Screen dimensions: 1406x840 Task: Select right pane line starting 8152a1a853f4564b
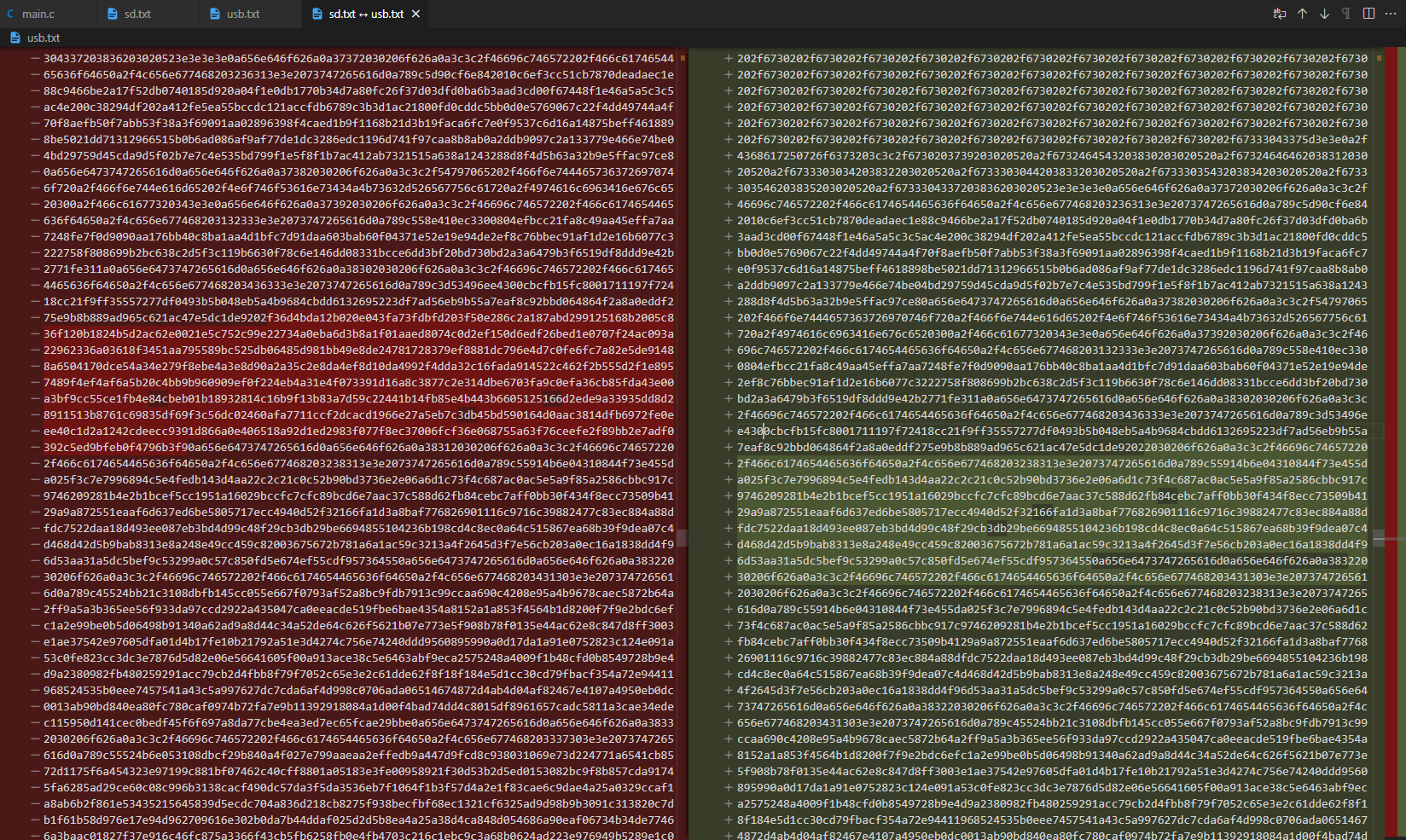click(1052, 755)
